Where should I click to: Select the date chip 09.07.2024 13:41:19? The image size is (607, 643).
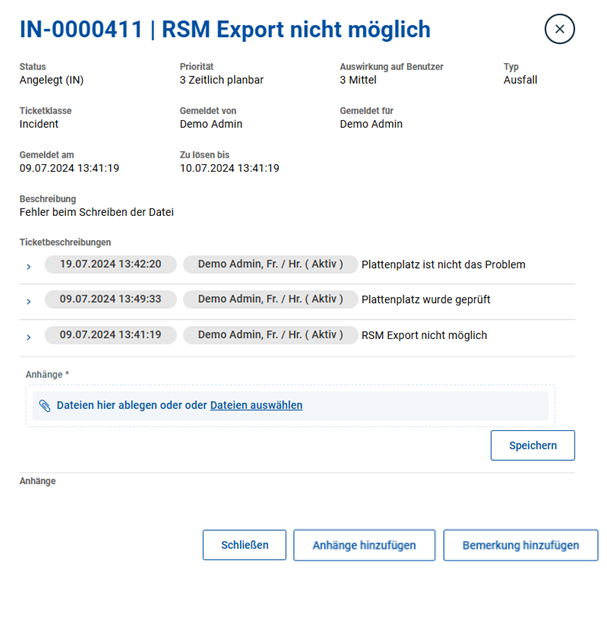pyautogui.click(x=111, y=335)
